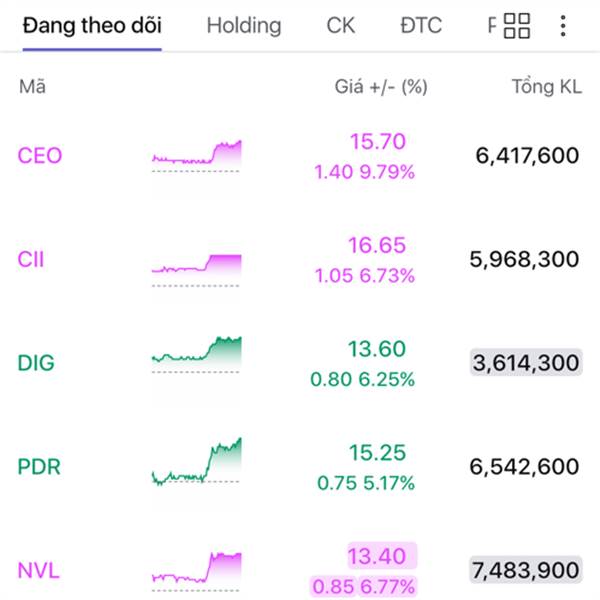The height and width of the screenshot is (600, 600).
Task: Open the PDR mini price chart
Action: 196,462
